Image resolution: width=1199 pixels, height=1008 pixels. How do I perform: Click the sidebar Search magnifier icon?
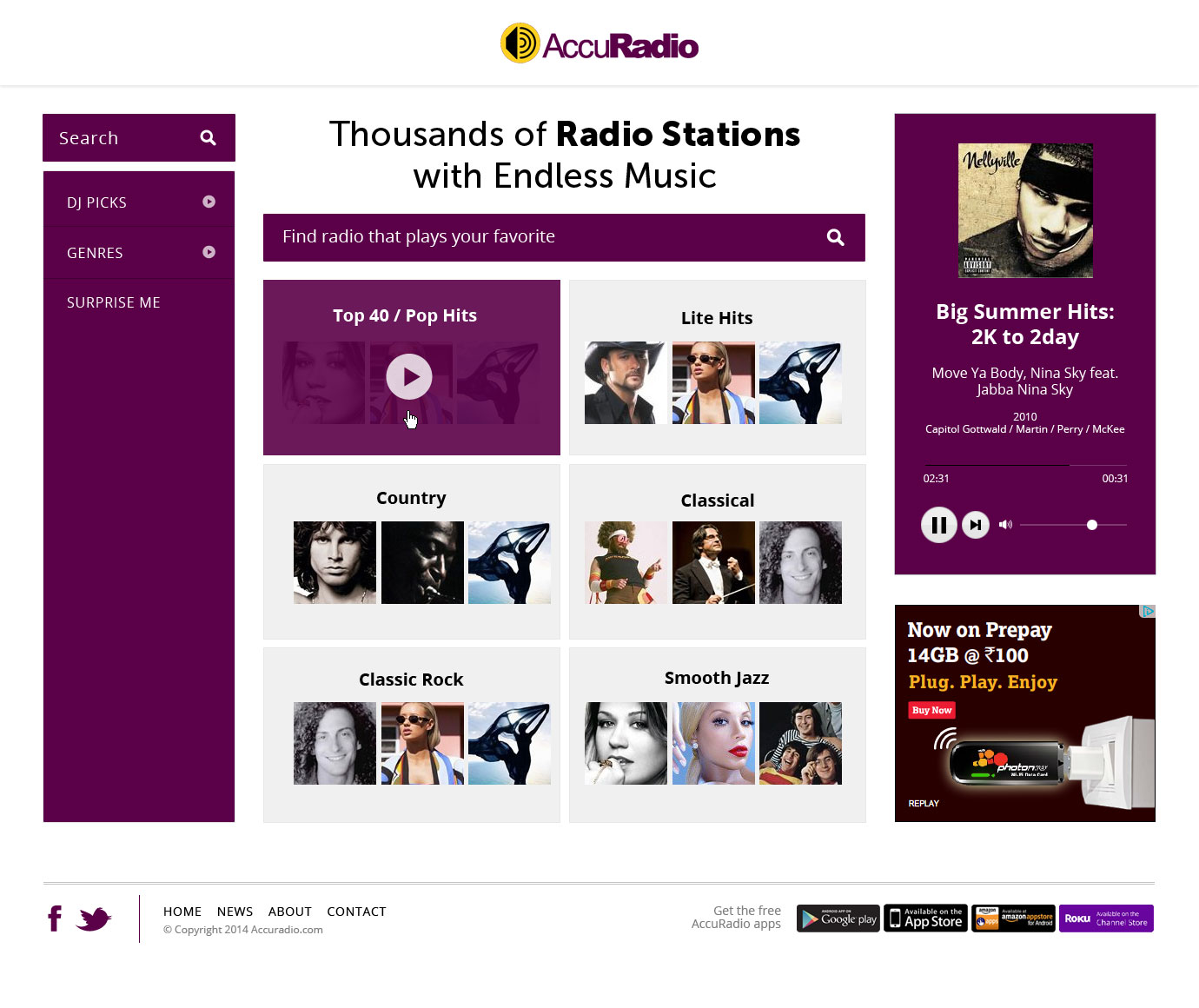[x=208, y=137]
